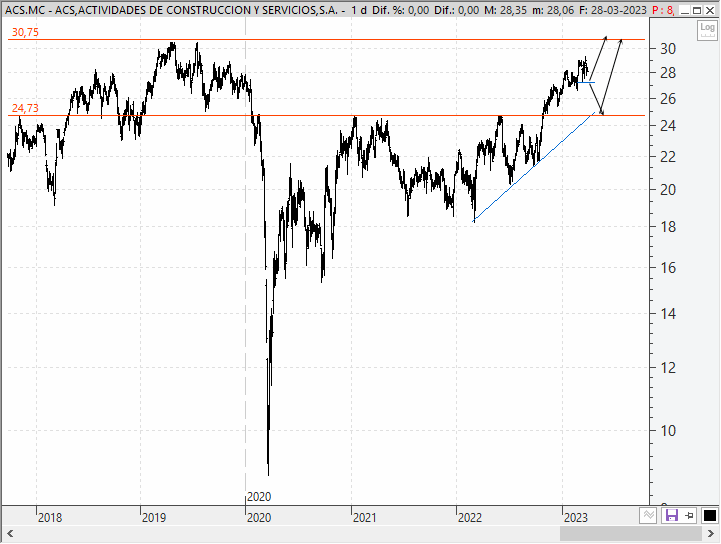This screenshot has height=544, width=721.
Task: Click the 24 price axis label
Action: pos(668,126)
